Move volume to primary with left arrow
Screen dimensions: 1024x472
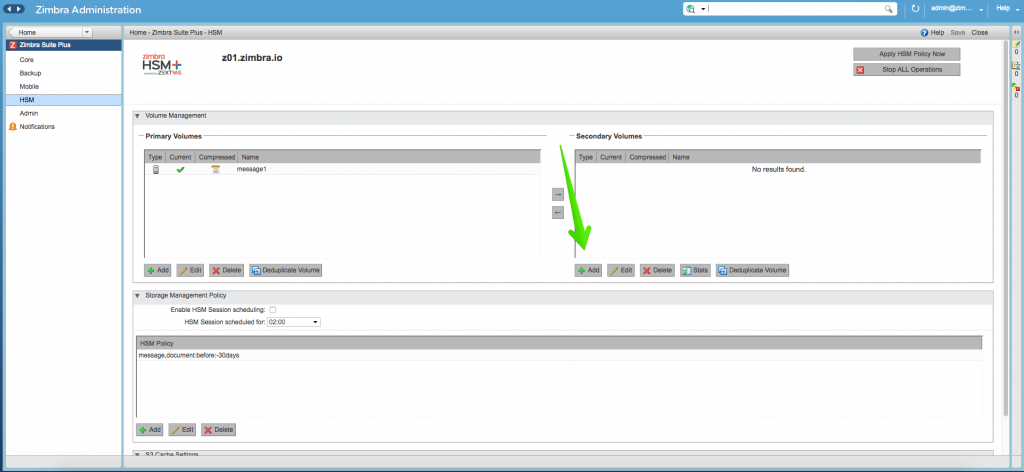[558, 213]
